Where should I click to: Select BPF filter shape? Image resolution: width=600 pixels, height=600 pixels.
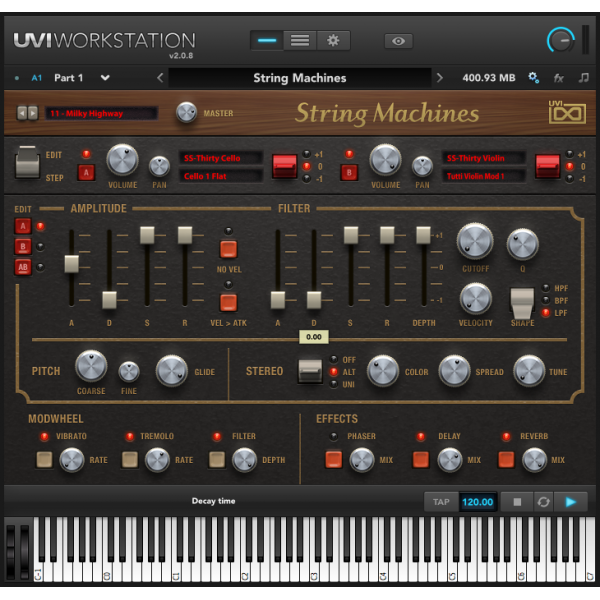pos(546,300)
